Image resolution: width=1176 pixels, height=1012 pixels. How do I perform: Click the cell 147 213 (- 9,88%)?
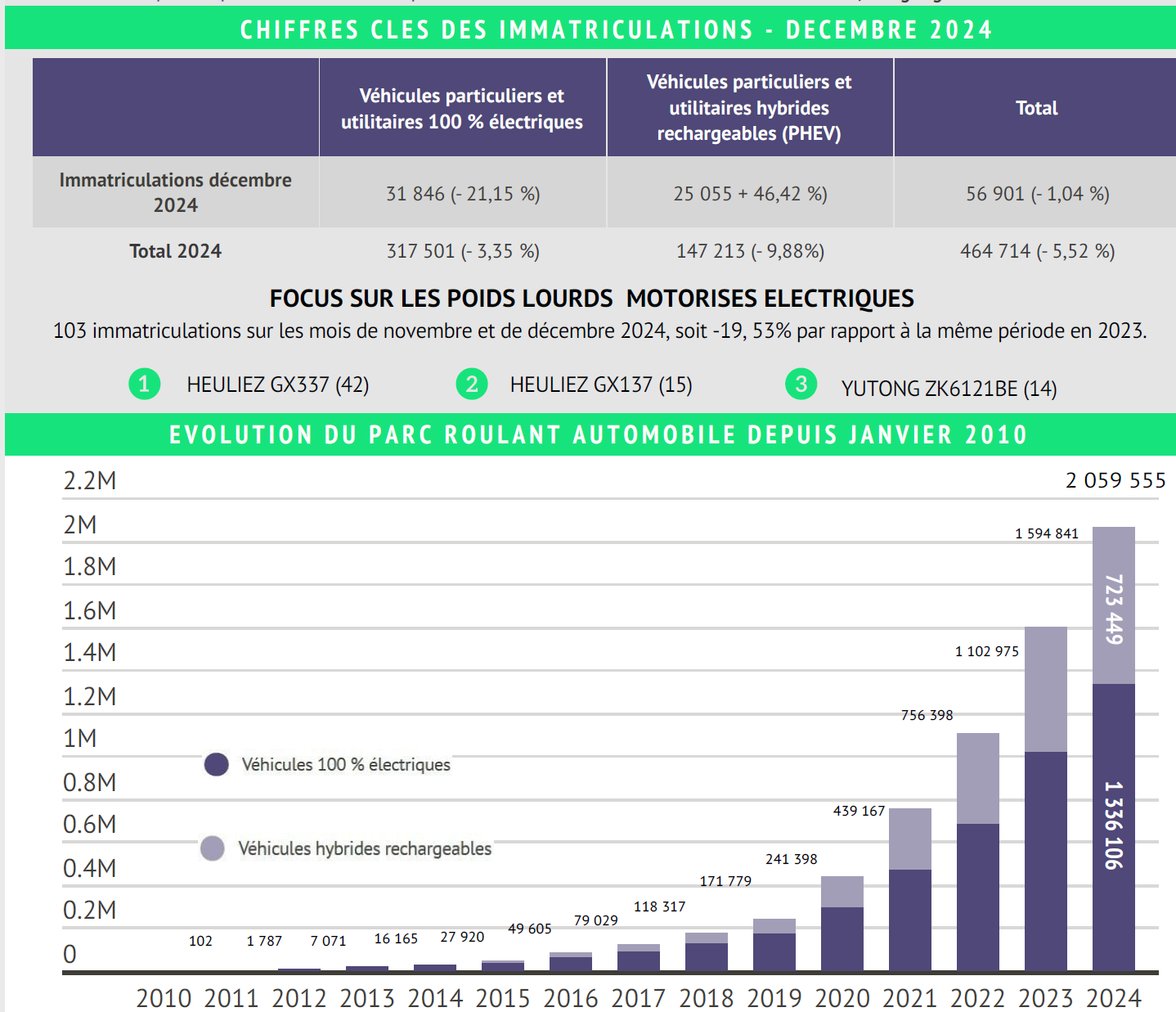pyautogui.click(x=750, y=251)
